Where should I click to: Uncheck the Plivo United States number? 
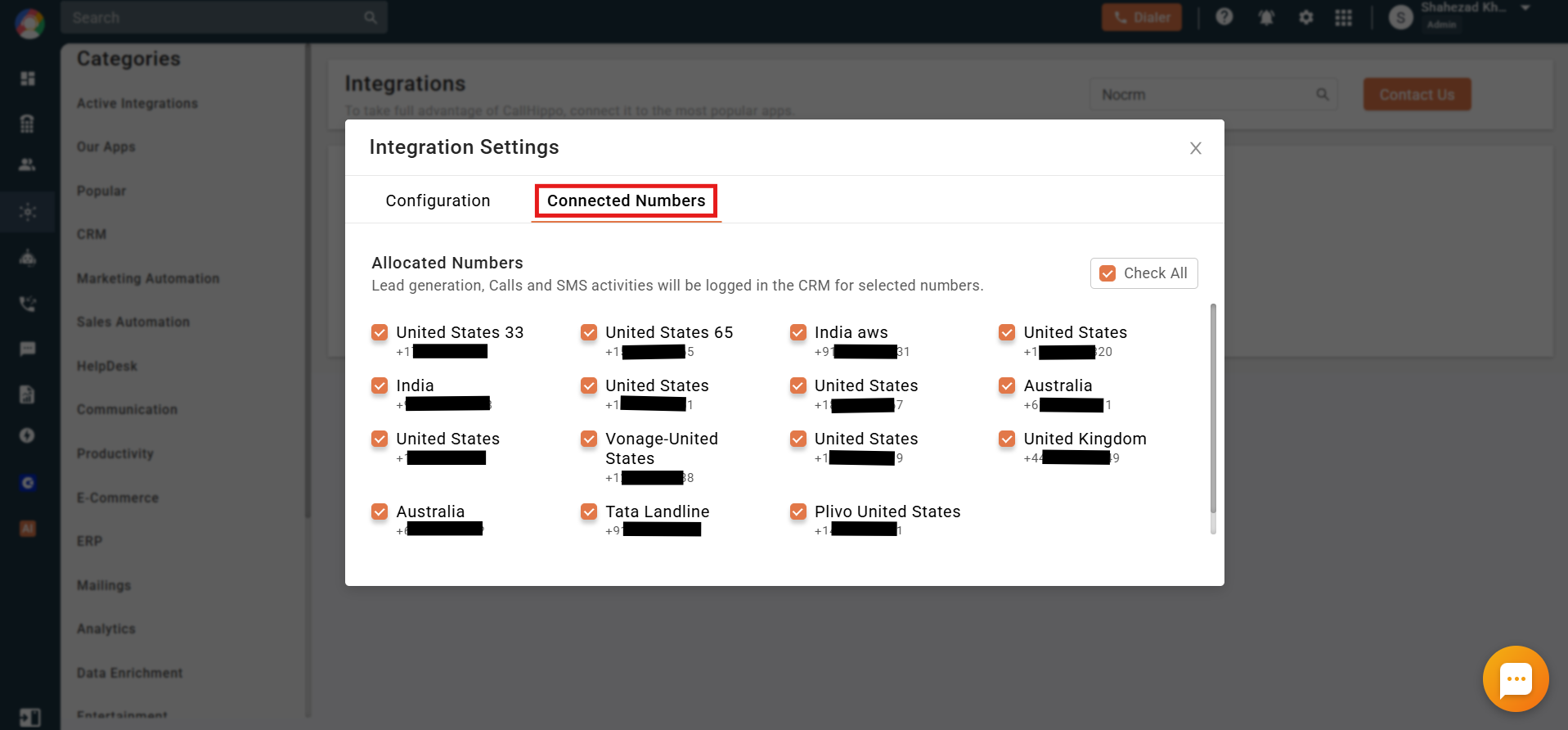click(x=798, y=511)
